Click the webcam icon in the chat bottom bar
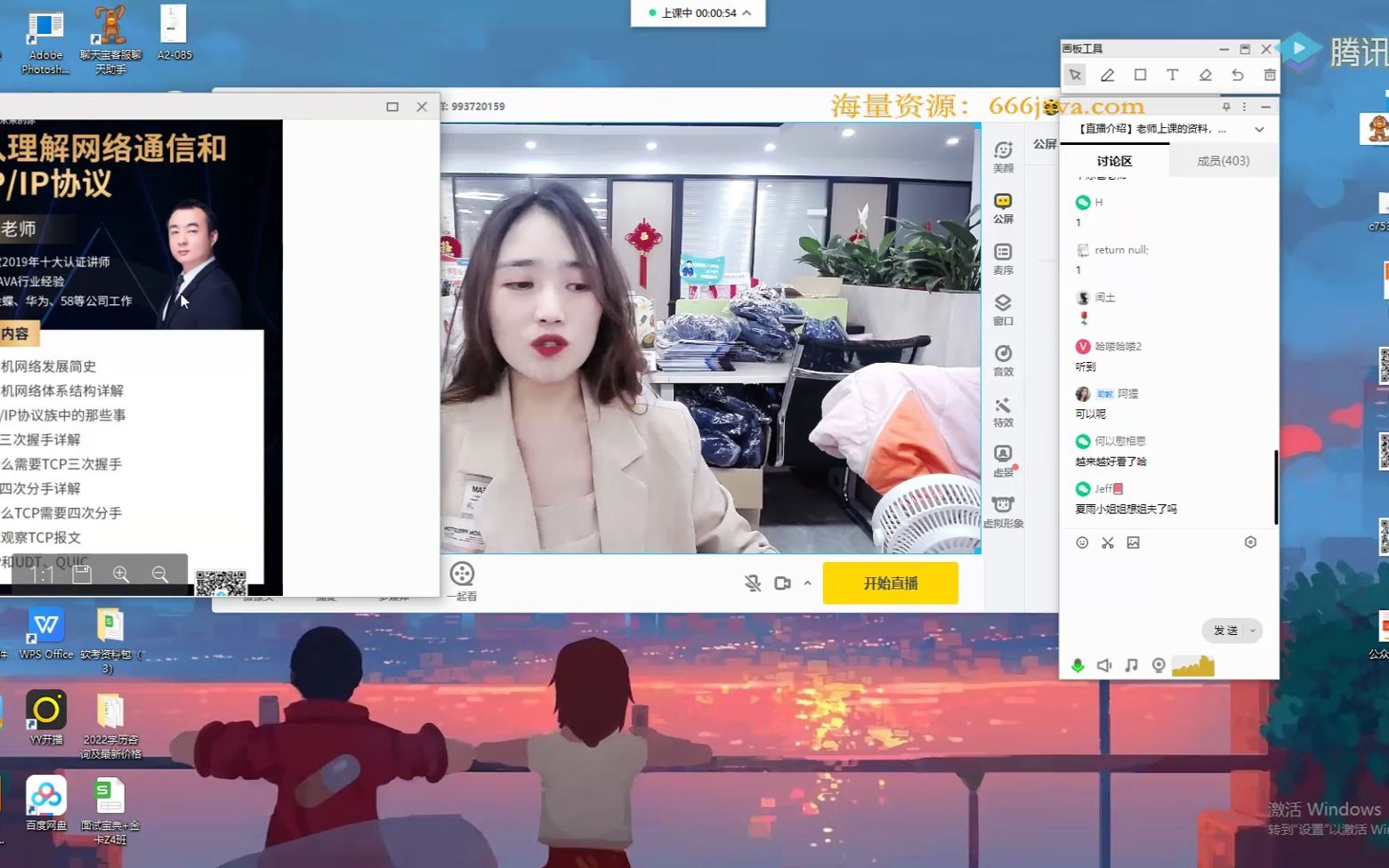The image size is (1389, 868). click(1159, 665)
